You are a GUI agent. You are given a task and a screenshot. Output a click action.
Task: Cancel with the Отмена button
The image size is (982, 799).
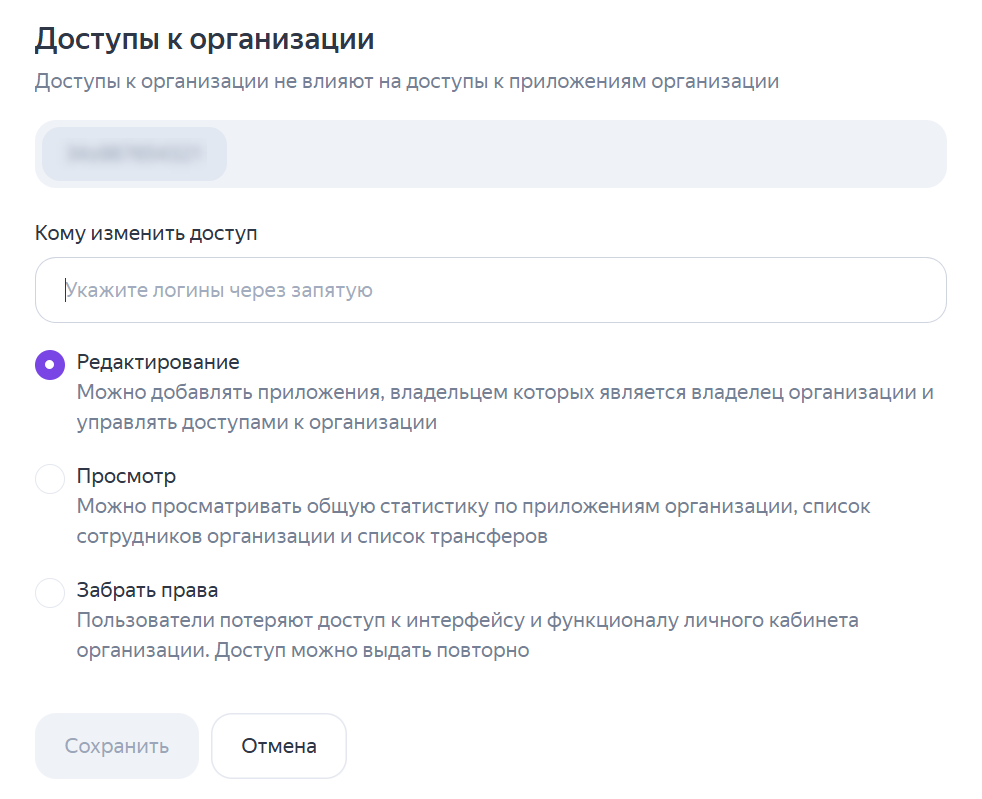pos(279,746)
